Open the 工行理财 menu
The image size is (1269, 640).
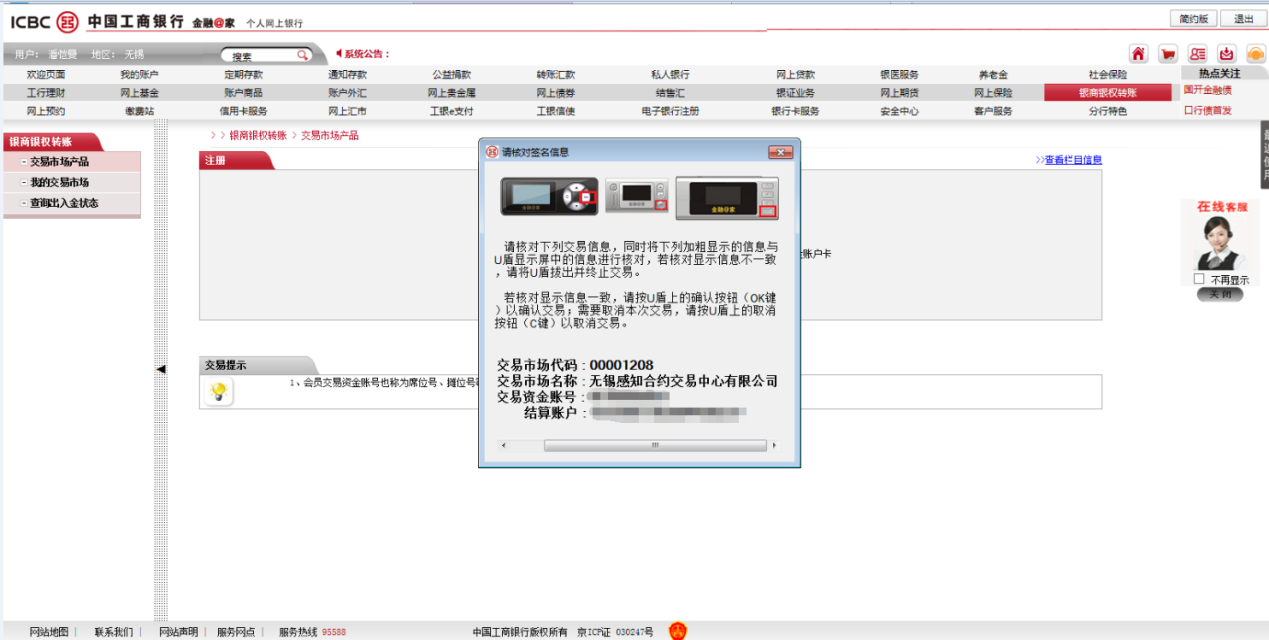(46, 93)
